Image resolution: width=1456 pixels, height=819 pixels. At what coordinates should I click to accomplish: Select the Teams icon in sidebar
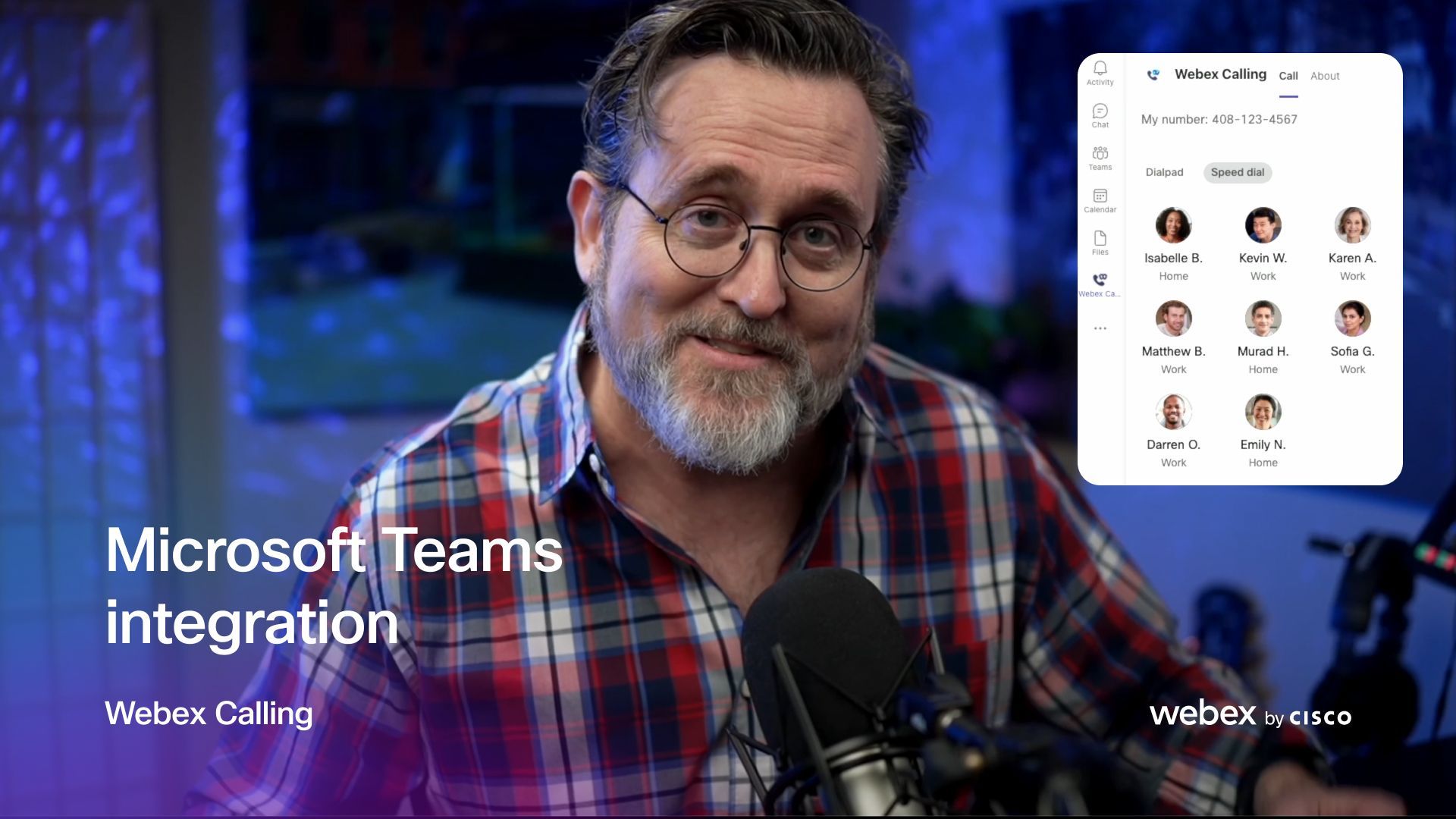click(1099, 157)
